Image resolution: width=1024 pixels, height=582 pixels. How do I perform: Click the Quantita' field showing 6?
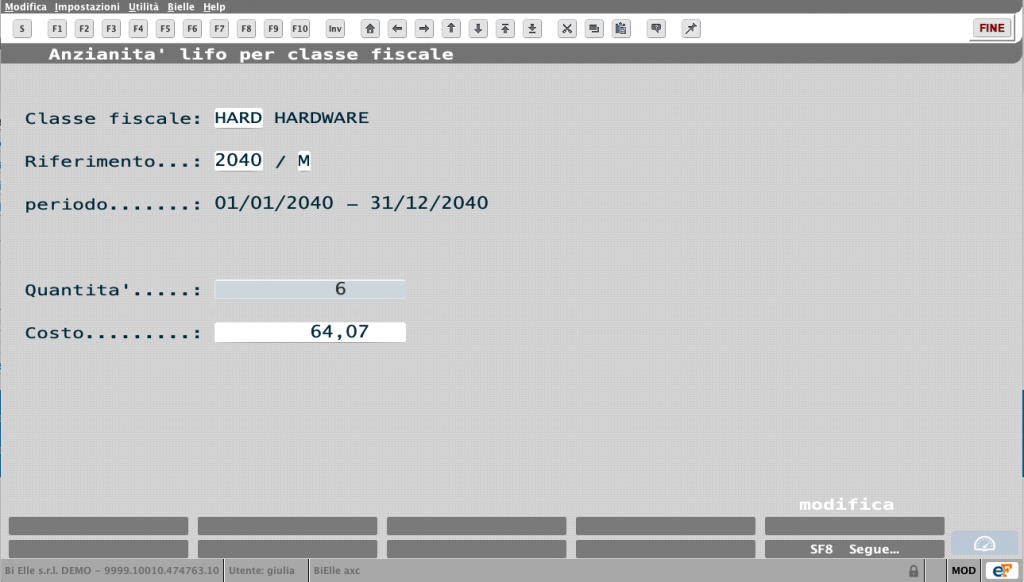click(310, 289)
